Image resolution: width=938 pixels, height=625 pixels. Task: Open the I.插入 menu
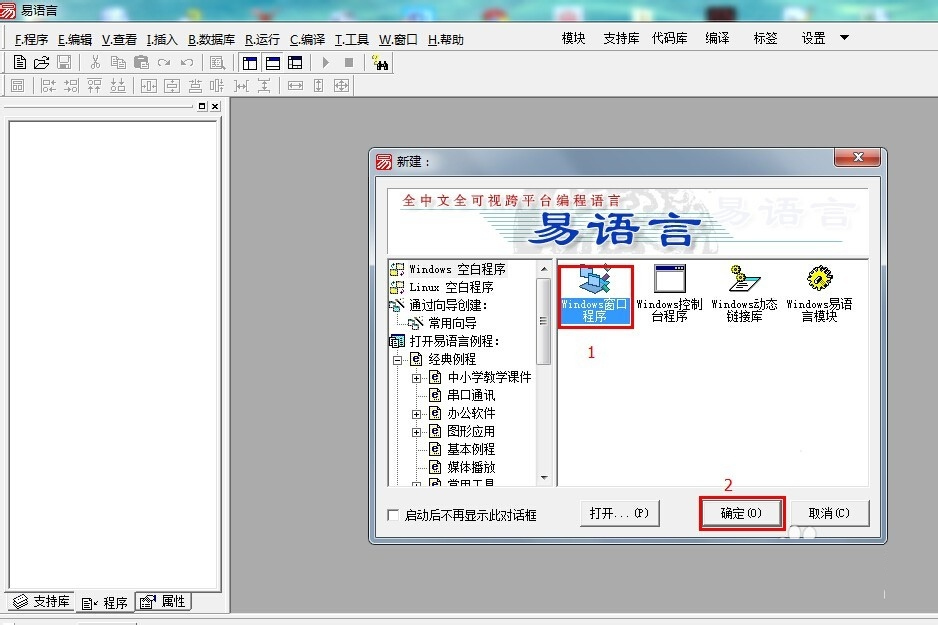tap(162, 39)
